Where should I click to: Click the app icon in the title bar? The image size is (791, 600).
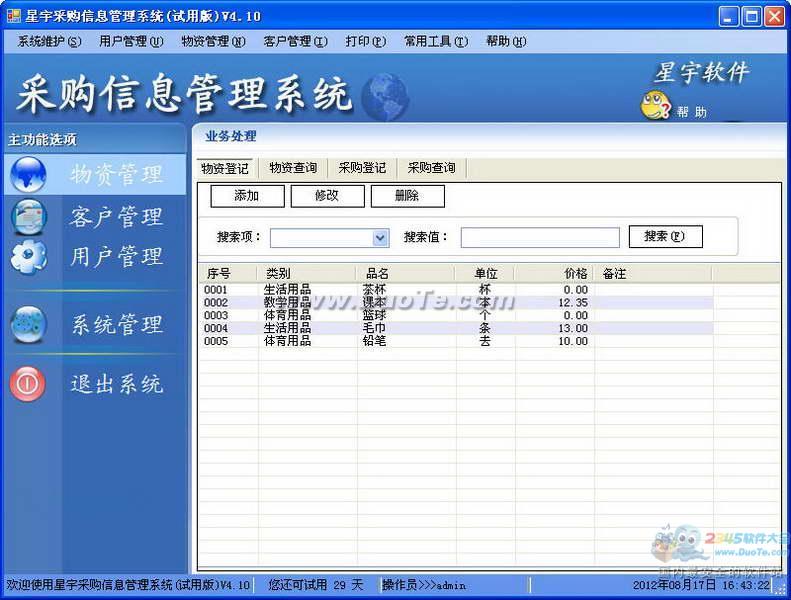14,16
